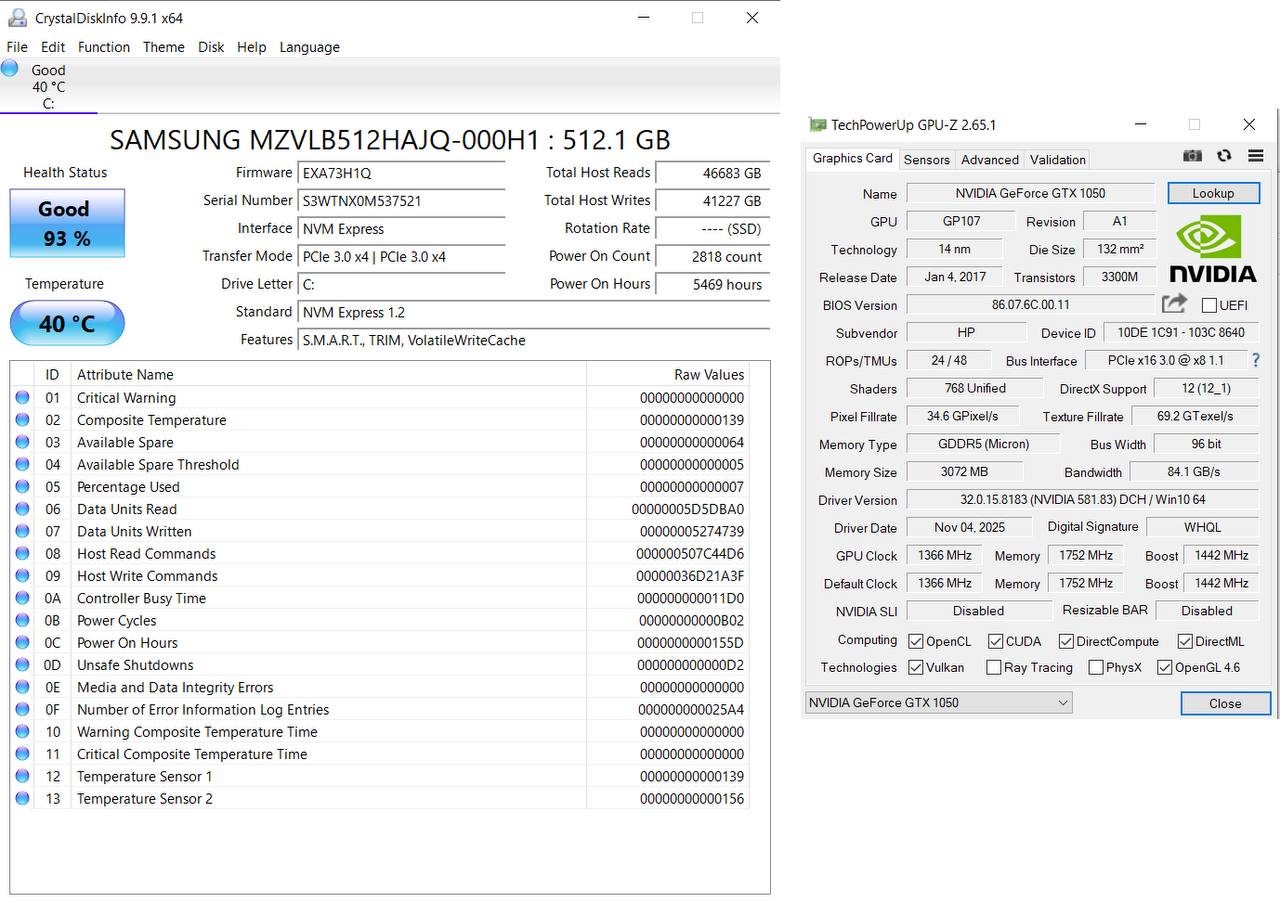
Task: Click the GPU Name field in GPU-Z
Action: (1030, 193)
